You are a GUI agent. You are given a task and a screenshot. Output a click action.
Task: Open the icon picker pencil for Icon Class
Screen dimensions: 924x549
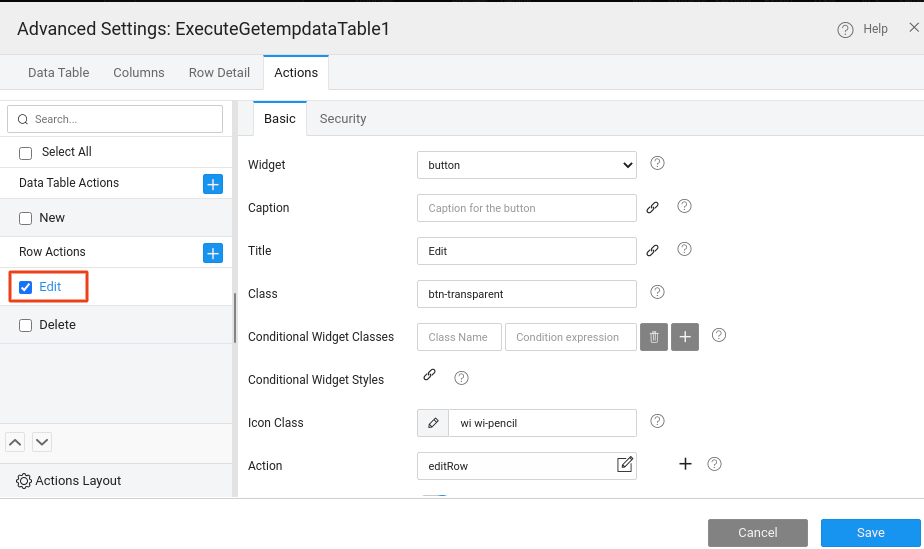click(433, 423)
